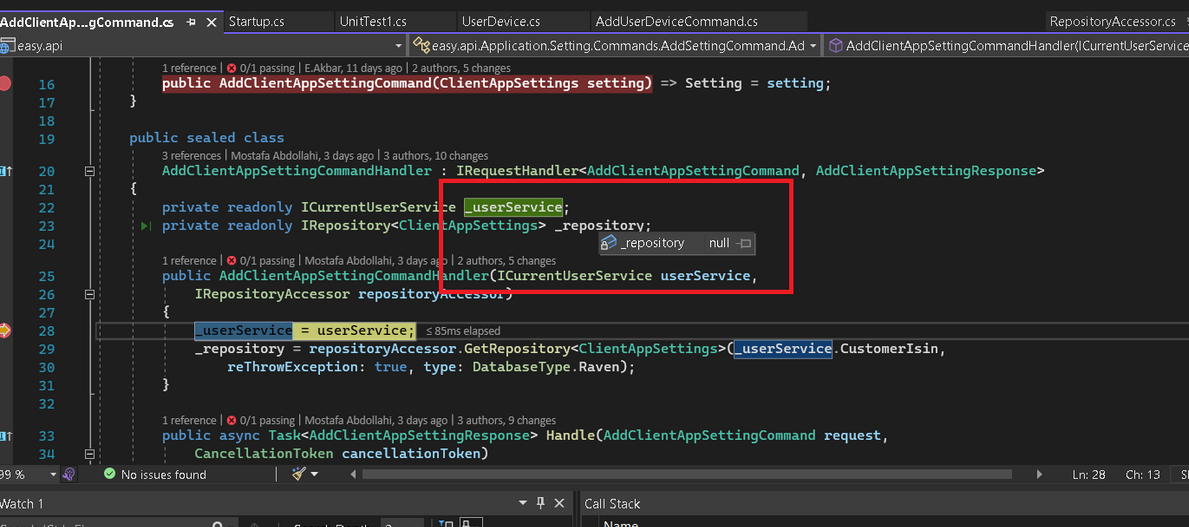1189x527 pixels.
Task: Open '1 reference' CodeLens above line 16
Action: tap(189, 68)
